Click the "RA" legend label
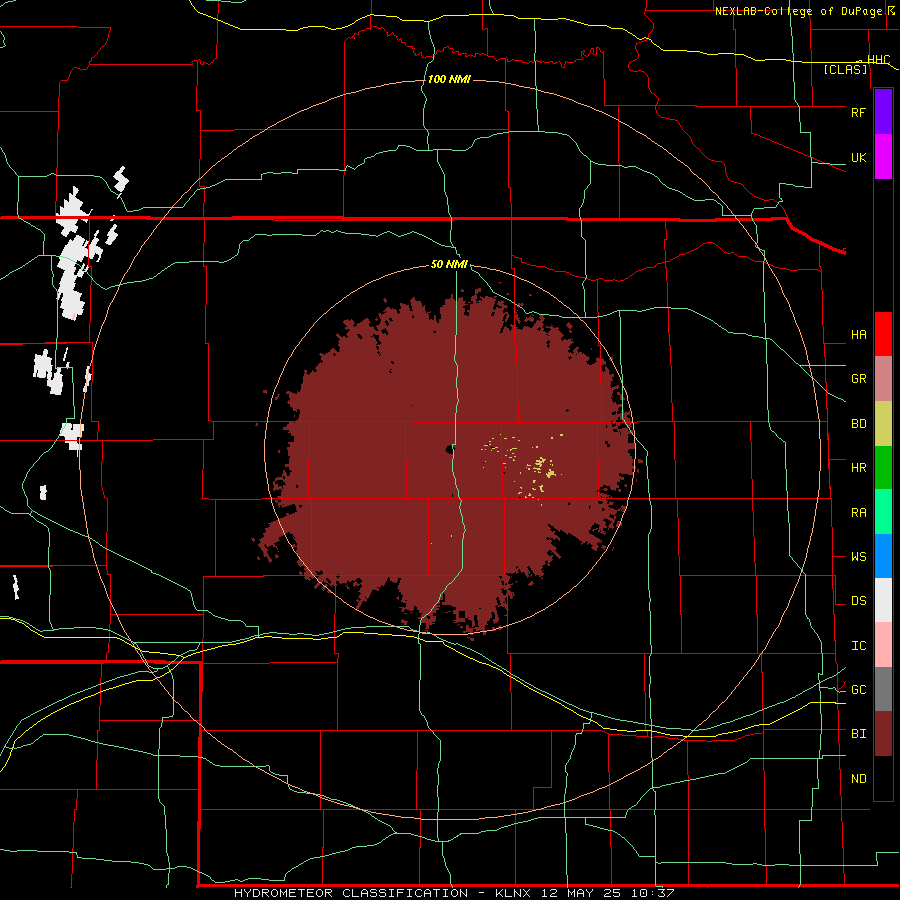900x900 pixels. (858, 512)
